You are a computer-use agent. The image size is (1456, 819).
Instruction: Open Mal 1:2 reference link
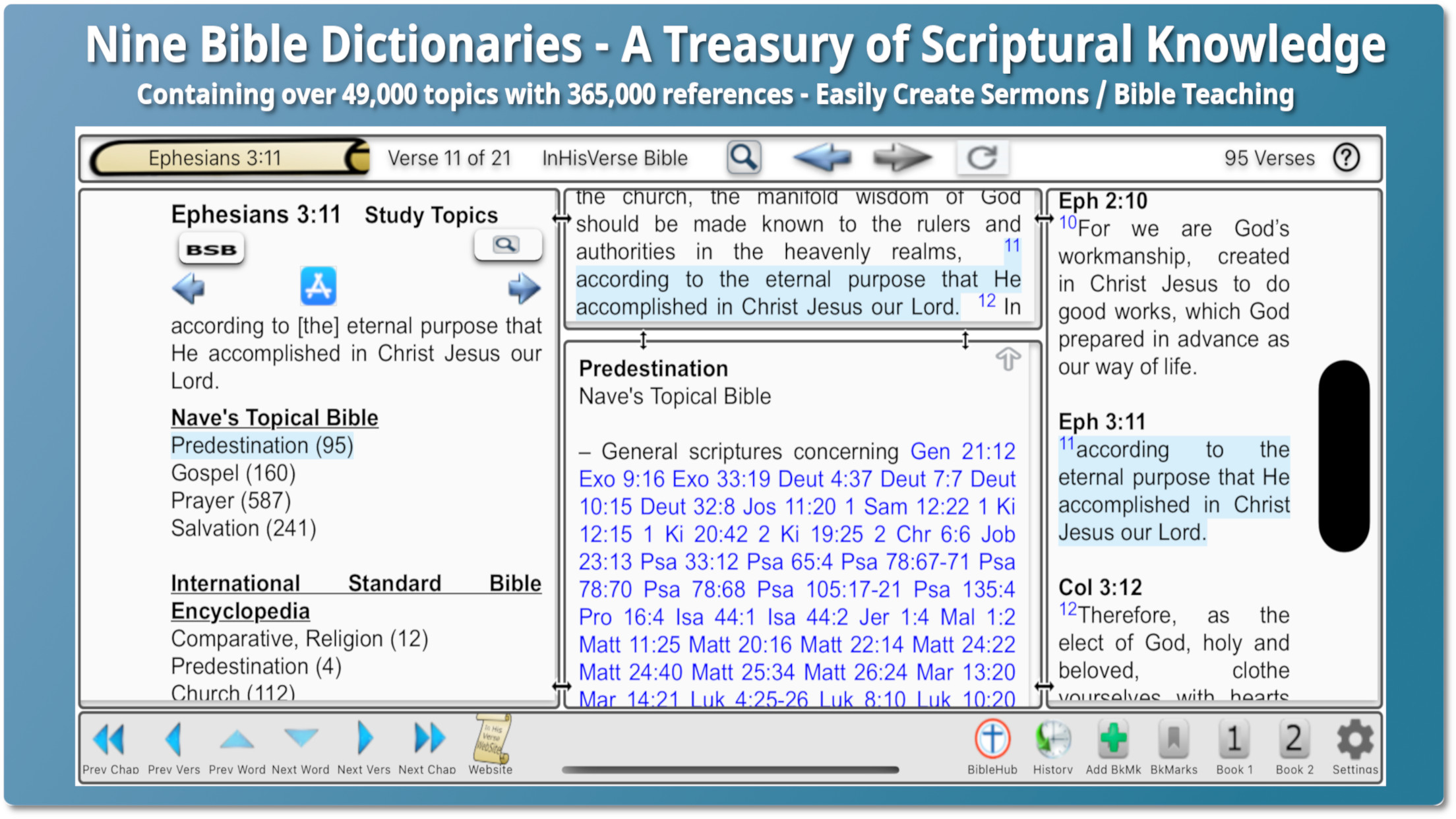(978, 617)
